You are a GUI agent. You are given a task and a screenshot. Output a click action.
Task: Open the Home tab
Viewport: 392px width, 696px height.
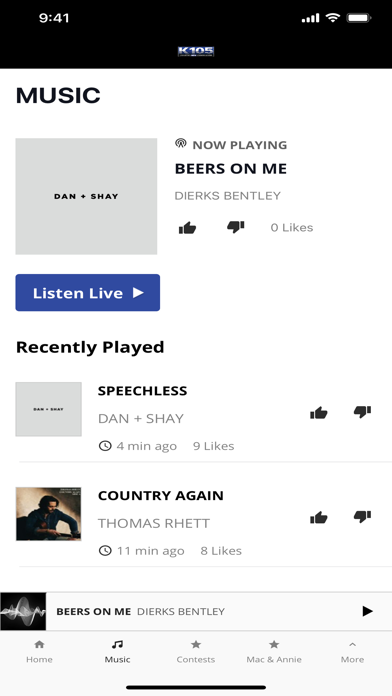point(39,652)
